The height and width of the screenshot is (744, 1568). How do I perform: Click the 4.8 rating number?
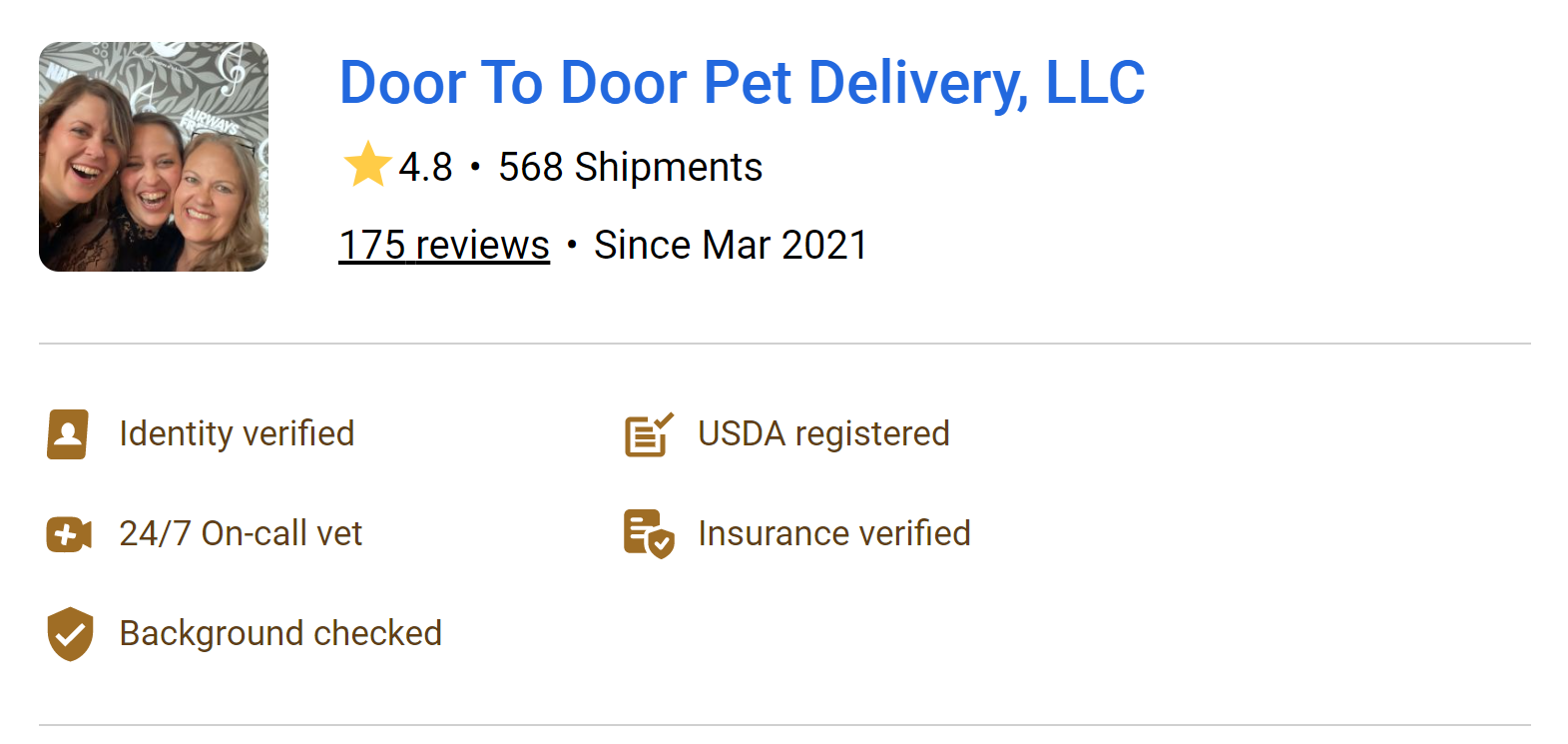tap(426, 167)
